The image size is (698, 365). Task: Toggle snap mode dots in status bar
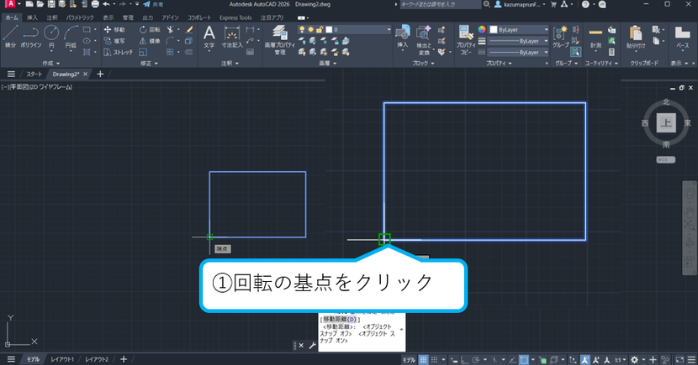coord(434,360)
